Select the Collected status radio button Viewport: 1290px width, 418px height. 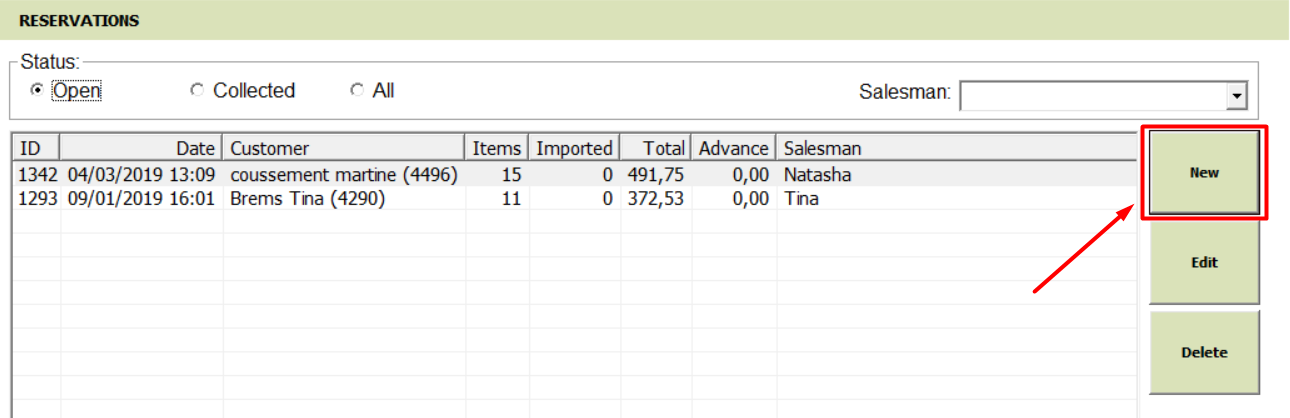196,91
